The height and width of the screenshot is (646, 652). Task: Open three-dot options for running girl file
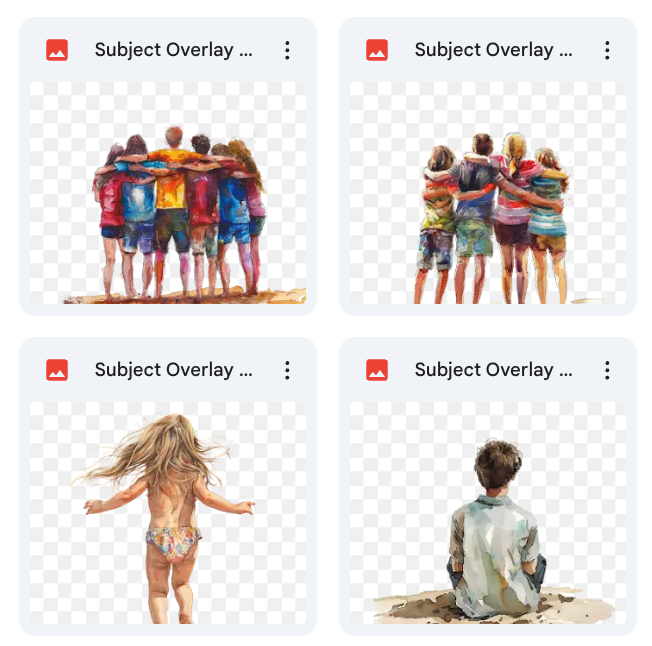click(287, 370)
